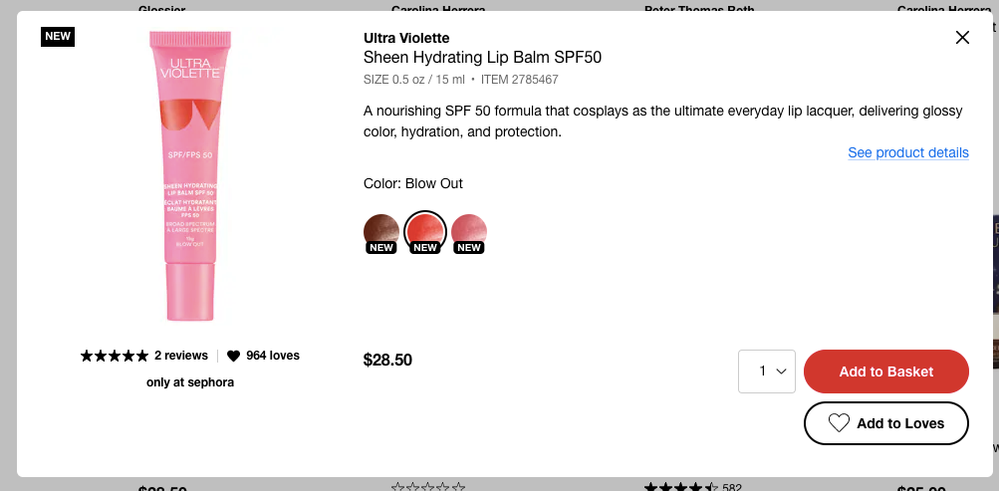Screen dimensions: 999x491
Task: Open the 2 reviews link
Action: click(181, 355)
